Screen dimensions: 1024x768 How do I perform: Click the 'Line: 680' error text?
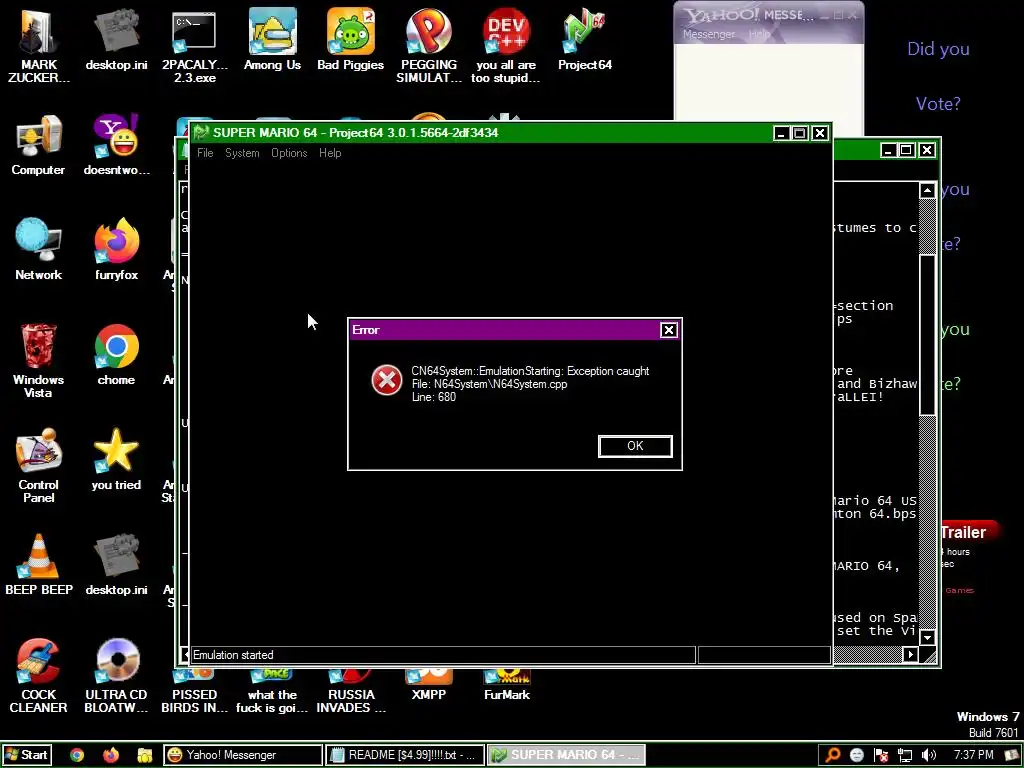pyautogui.click(x=434, y=397)
